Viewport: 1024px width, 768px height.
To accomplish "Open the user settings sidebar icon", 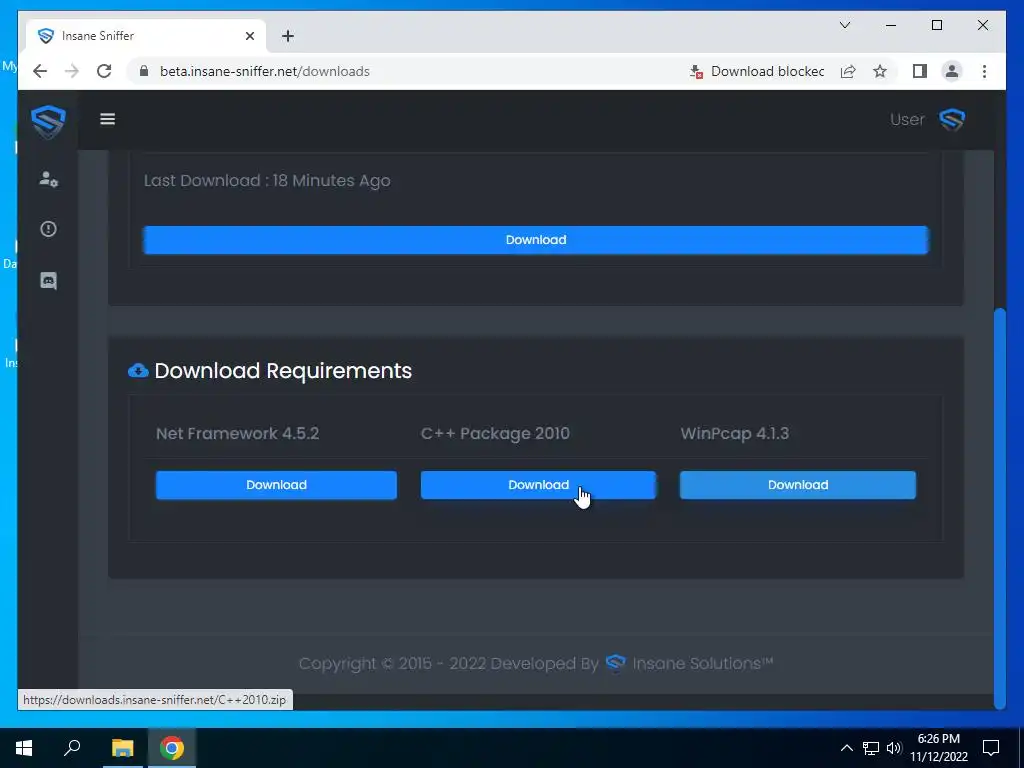I will [x=48, y=179].
